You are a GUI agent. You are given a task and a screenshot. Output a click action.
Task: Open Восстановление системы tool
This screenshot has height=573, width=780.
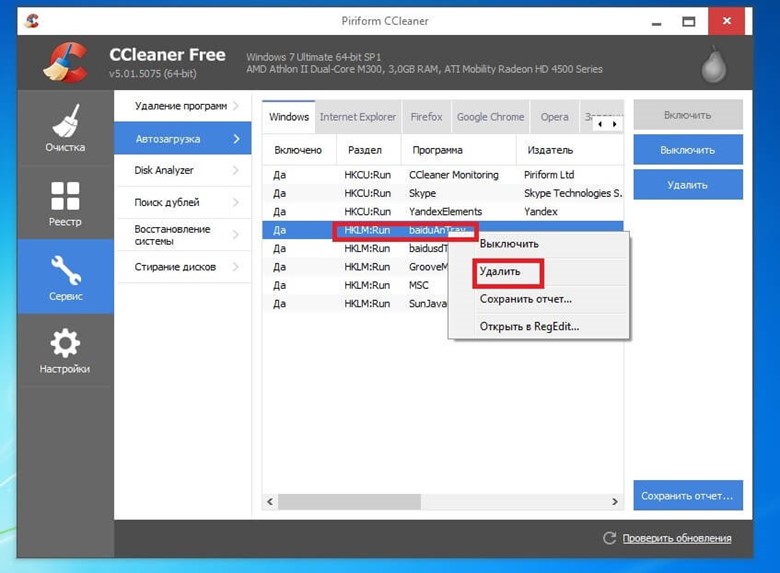coord(183,235)
